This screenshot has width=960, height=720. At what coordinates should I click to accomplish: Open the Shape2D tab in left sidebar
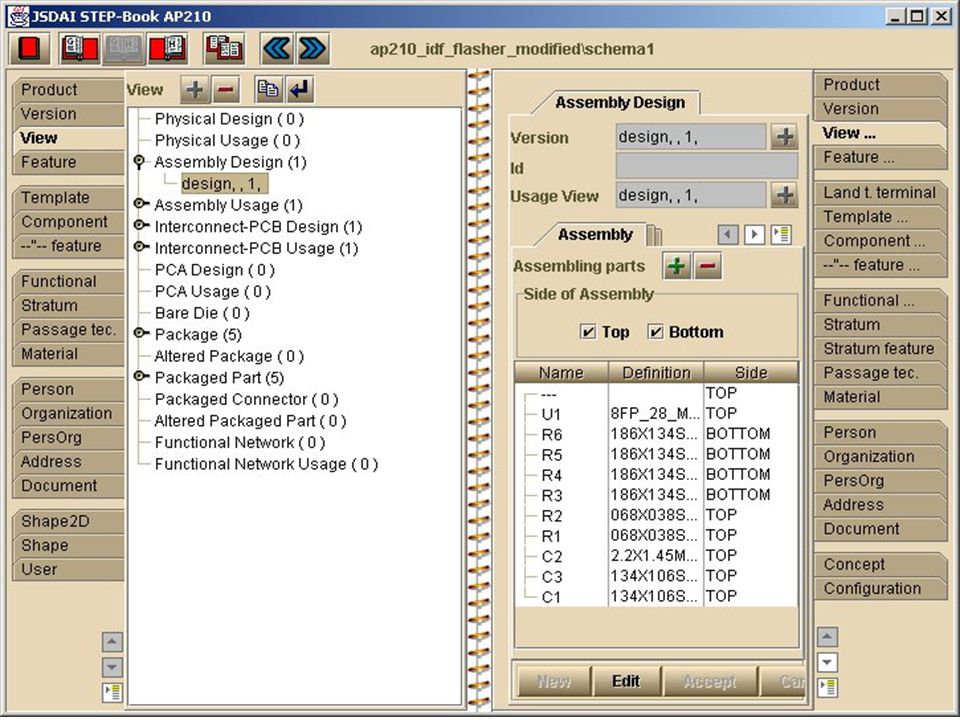click(68, 522)
